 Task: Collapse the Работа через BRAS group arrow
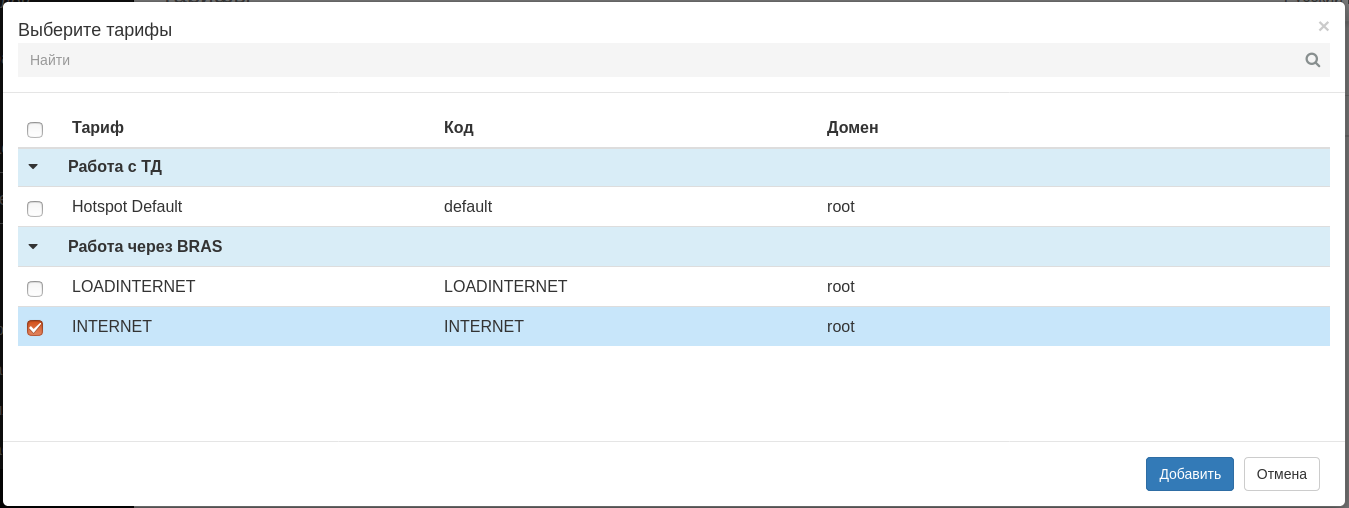pos(33,247)
